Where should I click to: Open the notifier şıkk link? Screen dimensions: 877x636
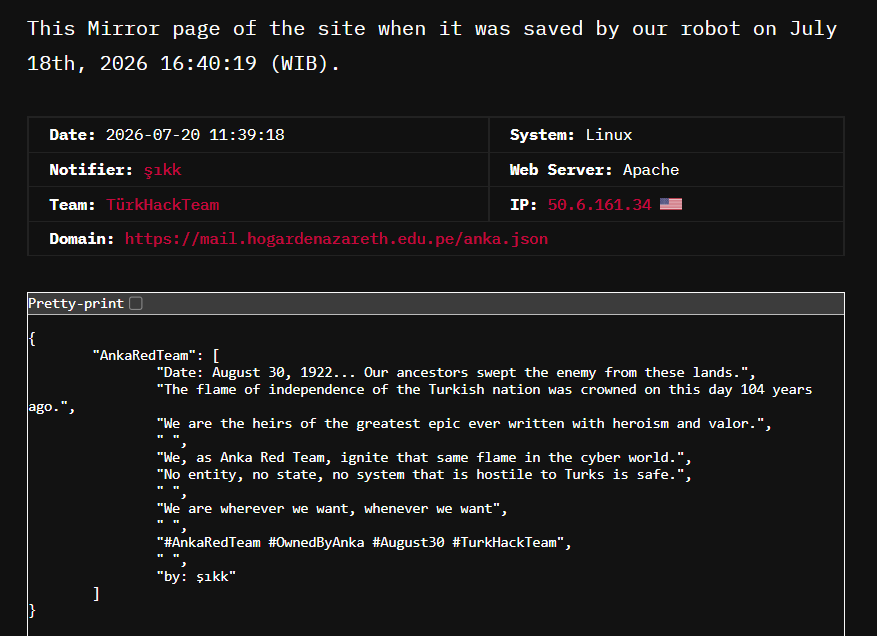pyautogui.click(x=162, y=169)
